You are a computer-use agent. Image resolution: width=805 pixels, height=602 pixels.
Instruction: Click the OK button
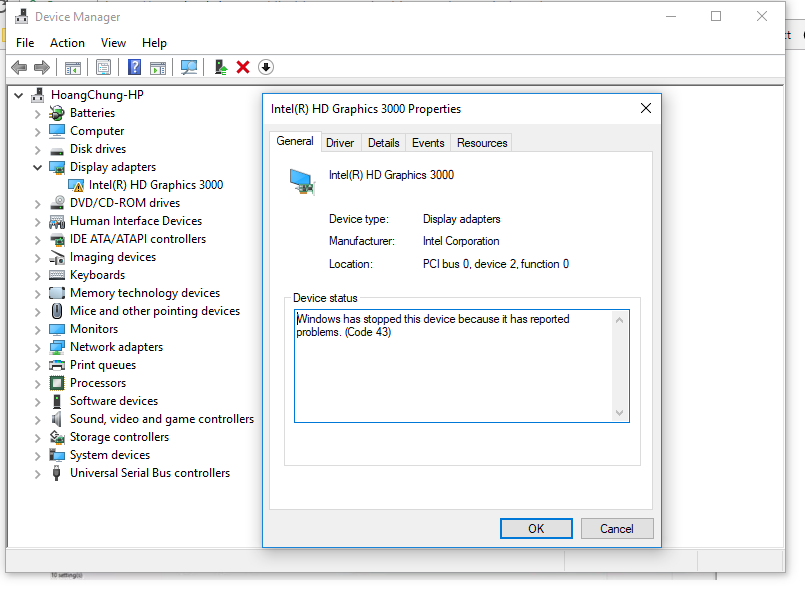[536, 528]
